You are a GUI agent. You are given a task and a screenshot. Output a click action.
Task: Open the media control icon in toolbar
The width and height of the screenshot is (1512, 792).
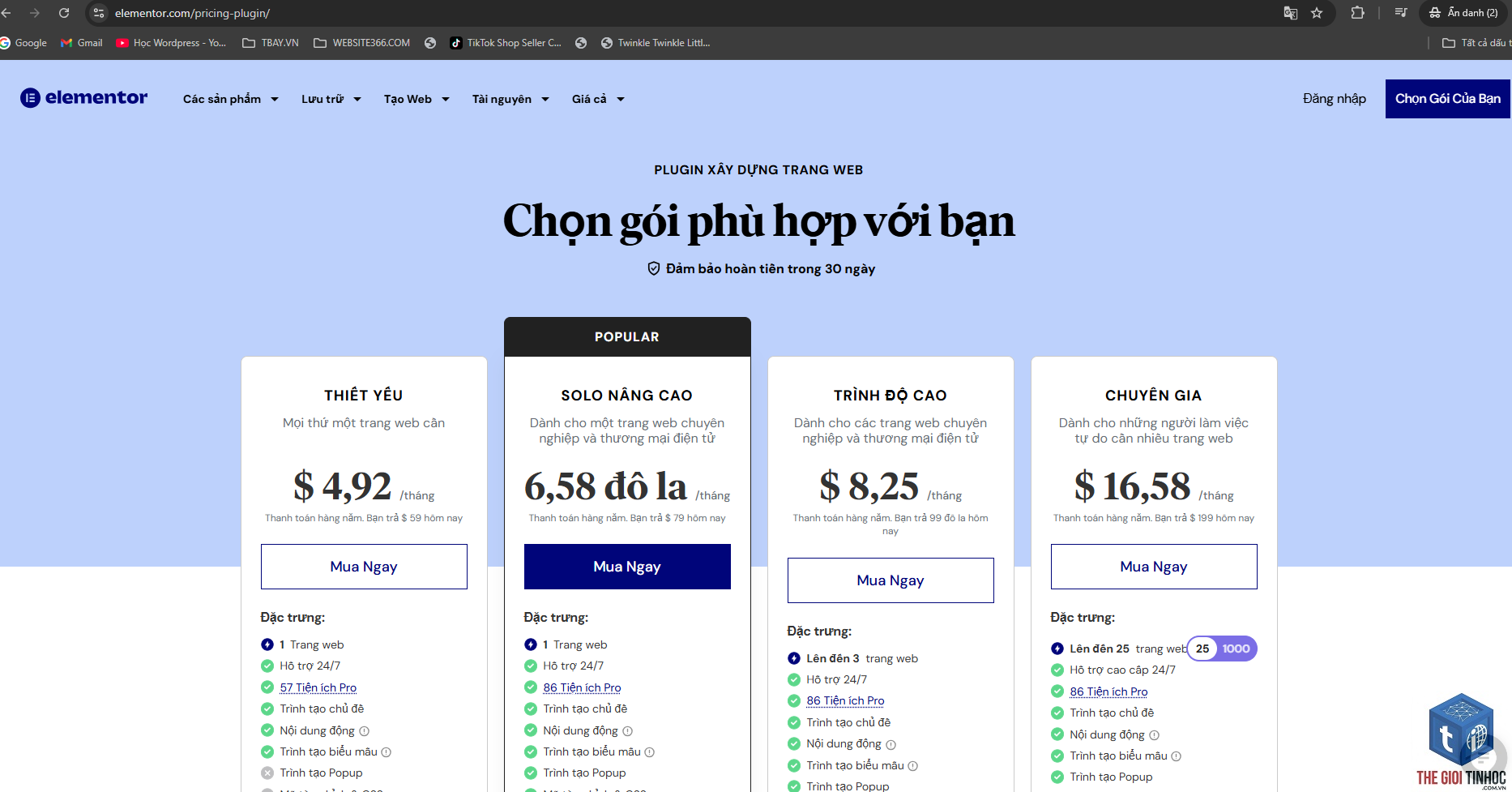click(1400, 13)
